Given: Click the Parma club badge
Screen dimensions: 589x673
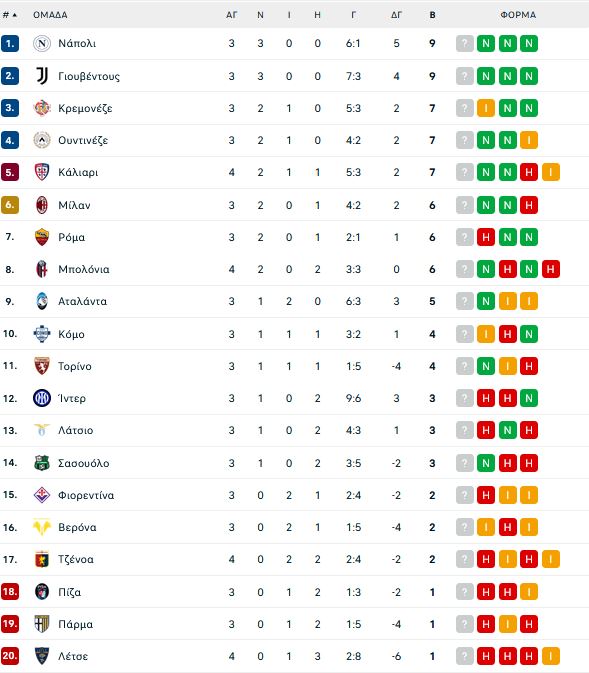Looking at the screenshot, I should (x=42, y=624).
